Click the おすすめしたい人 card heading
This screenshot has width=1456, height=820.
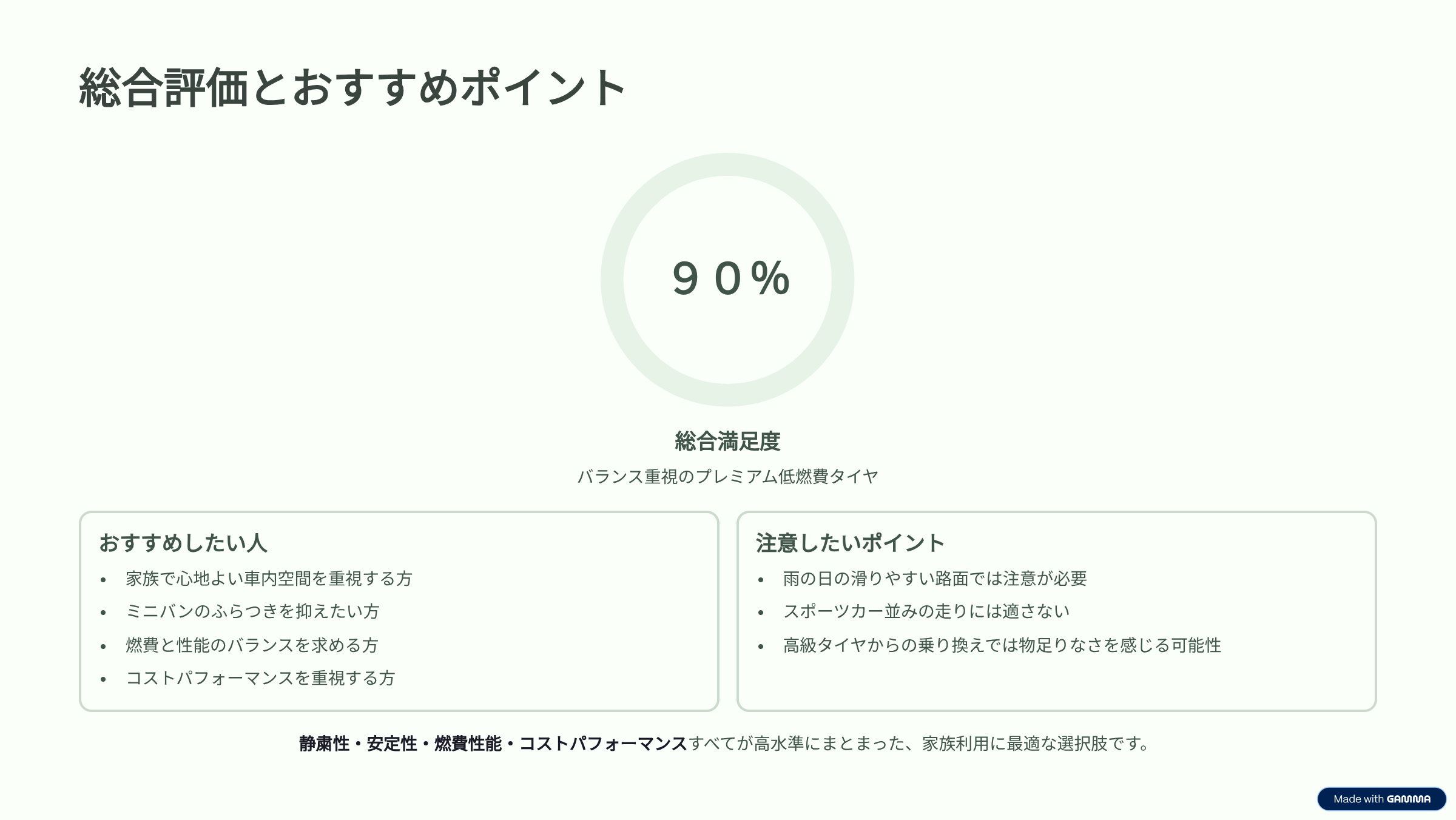(183, 543)
